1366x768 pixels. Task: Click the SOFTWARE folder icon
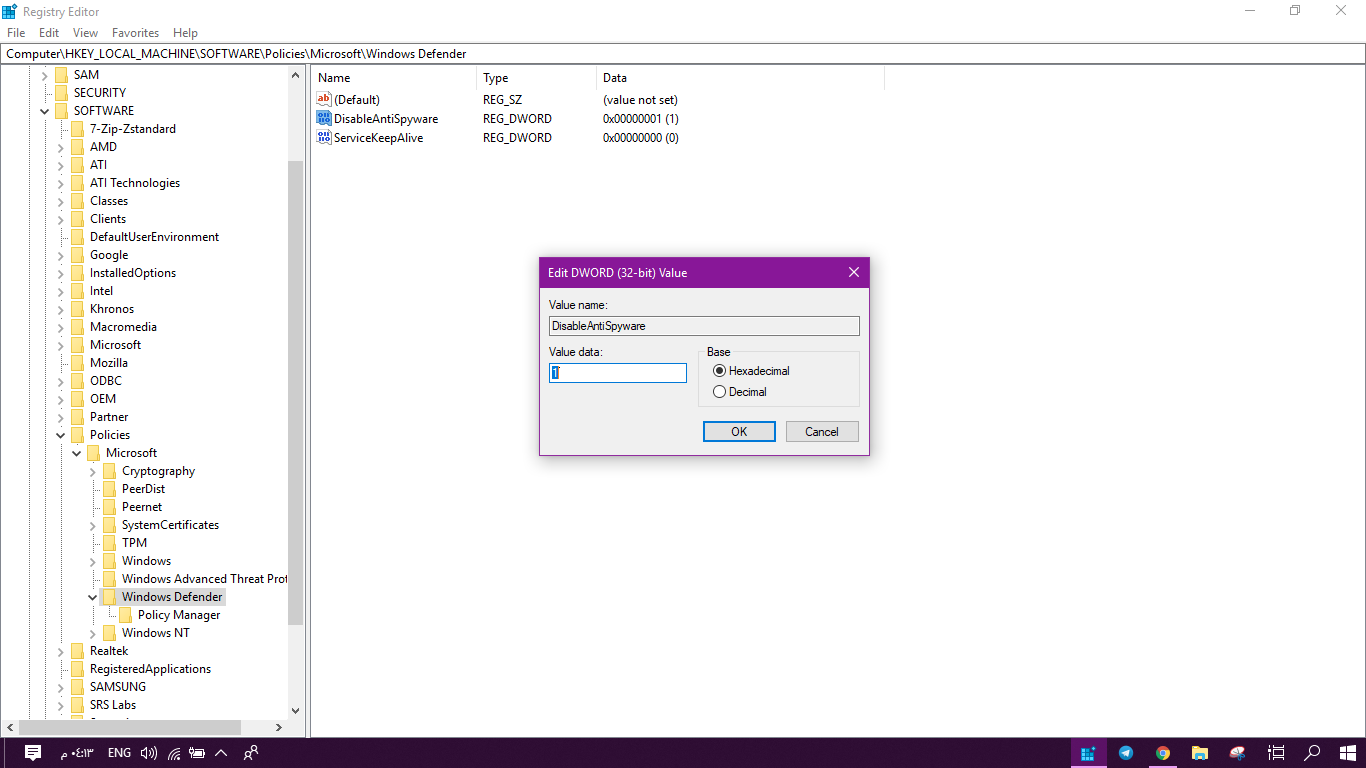click(61, 111)
